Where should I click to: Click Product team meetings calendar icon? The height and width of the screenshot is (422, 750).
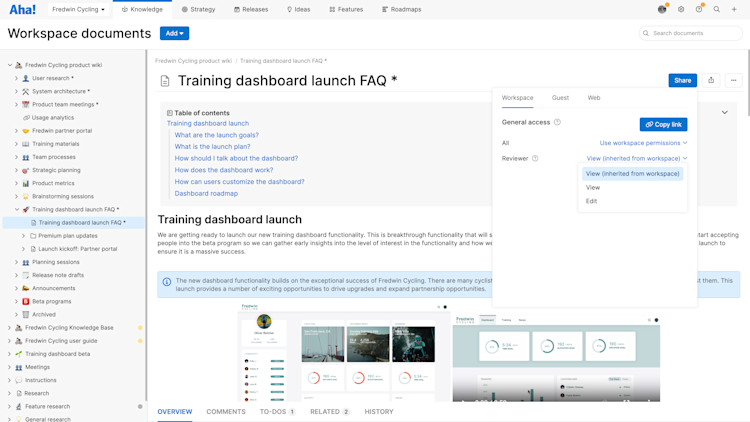pyautogui.click(x=26, y=104)
